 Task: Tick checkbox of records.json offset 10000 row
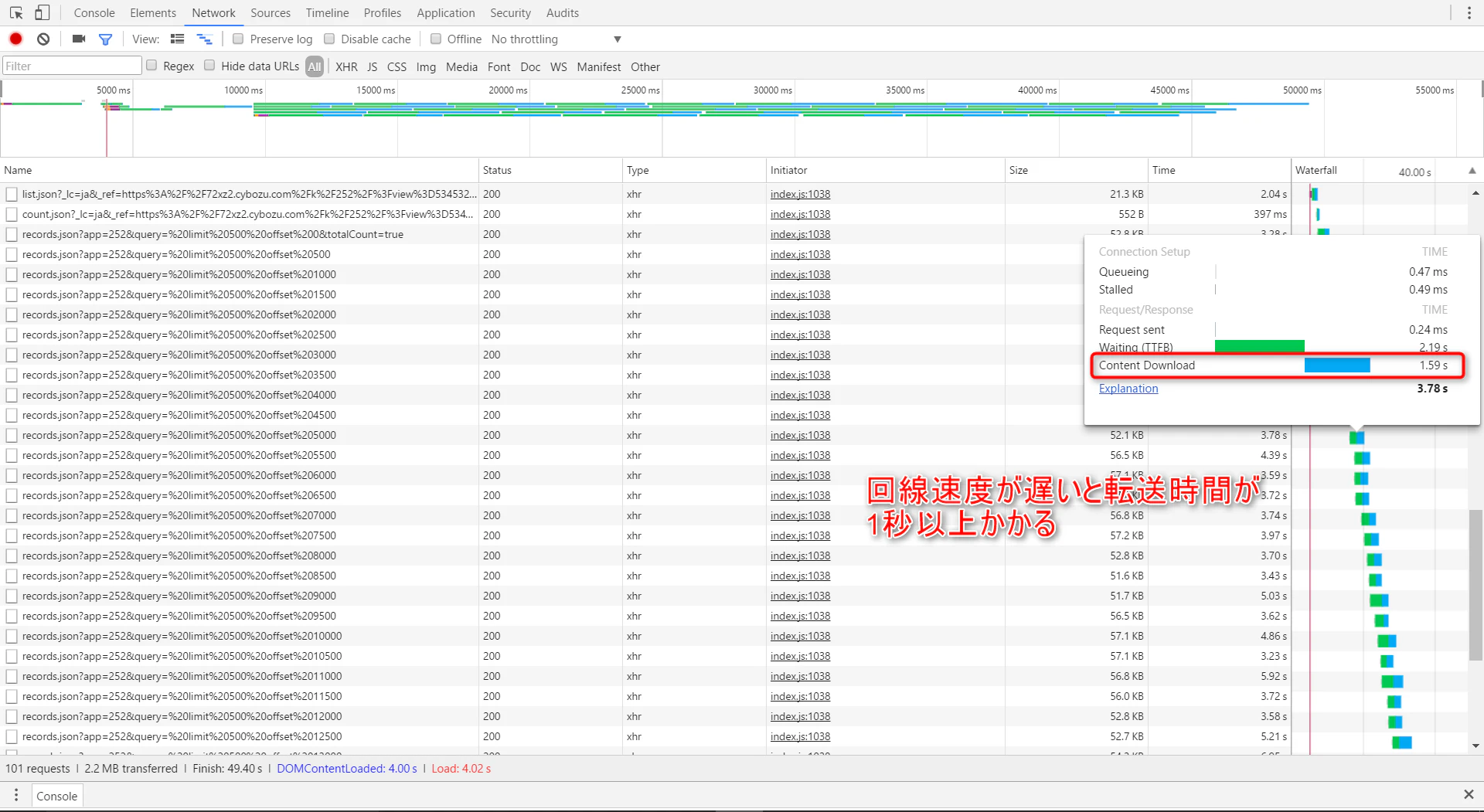(x=12, y=637)
